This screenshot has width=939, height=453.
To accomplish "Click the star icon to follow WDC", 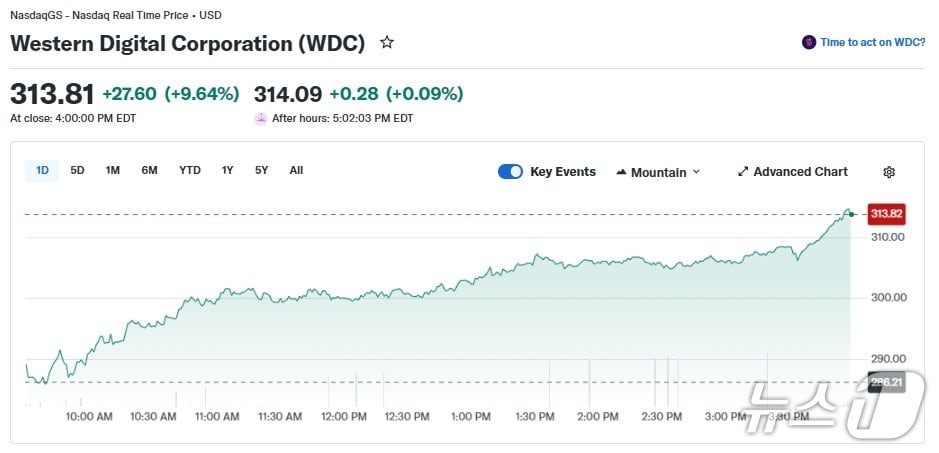I will (x=387, y=43).
